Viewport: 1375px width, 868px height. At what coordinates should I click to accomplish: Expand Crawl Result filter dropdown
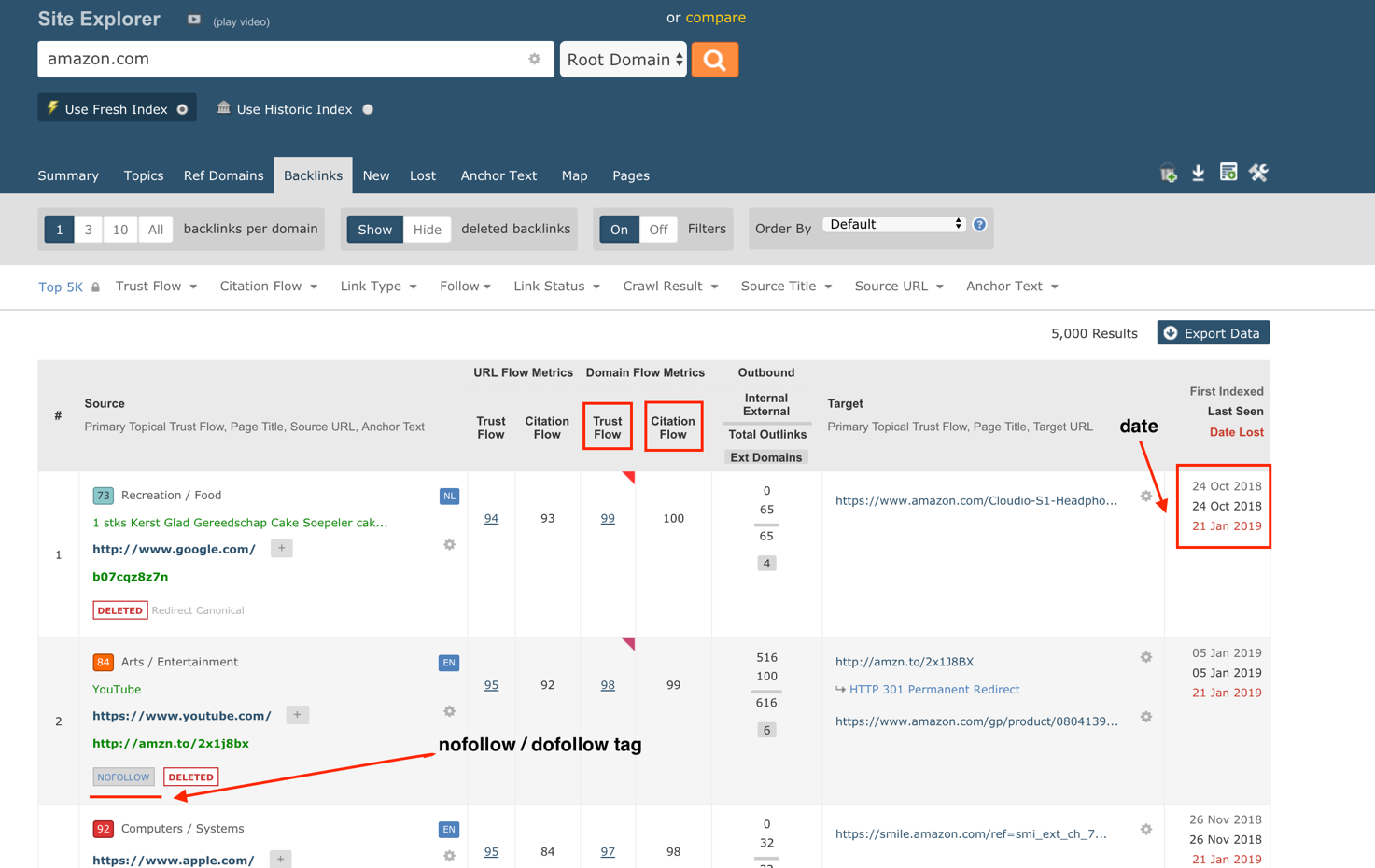click(670, 287)
